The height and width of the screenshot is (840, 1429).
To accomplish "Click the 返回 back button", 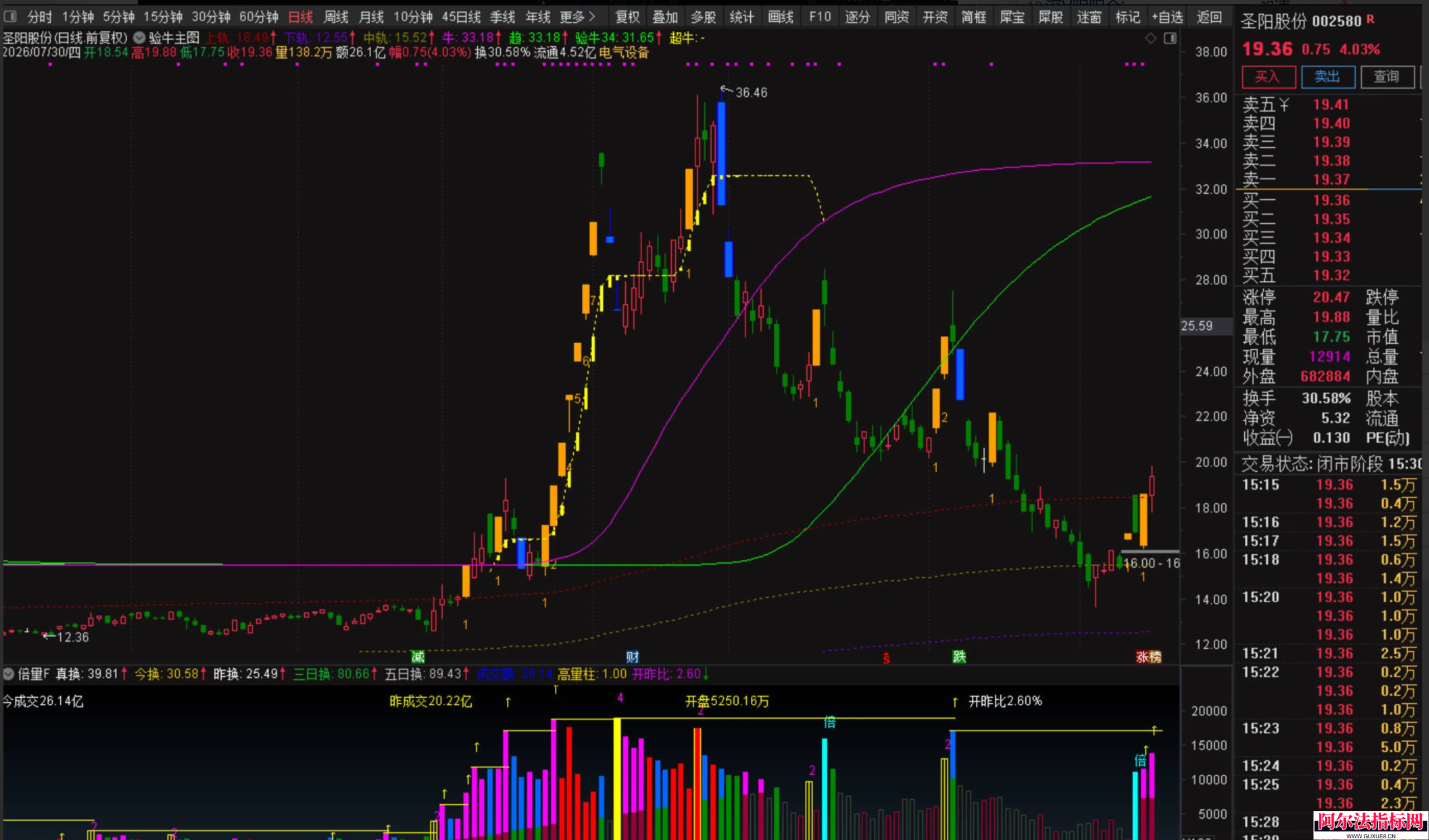I will (x=1209, y=17).
